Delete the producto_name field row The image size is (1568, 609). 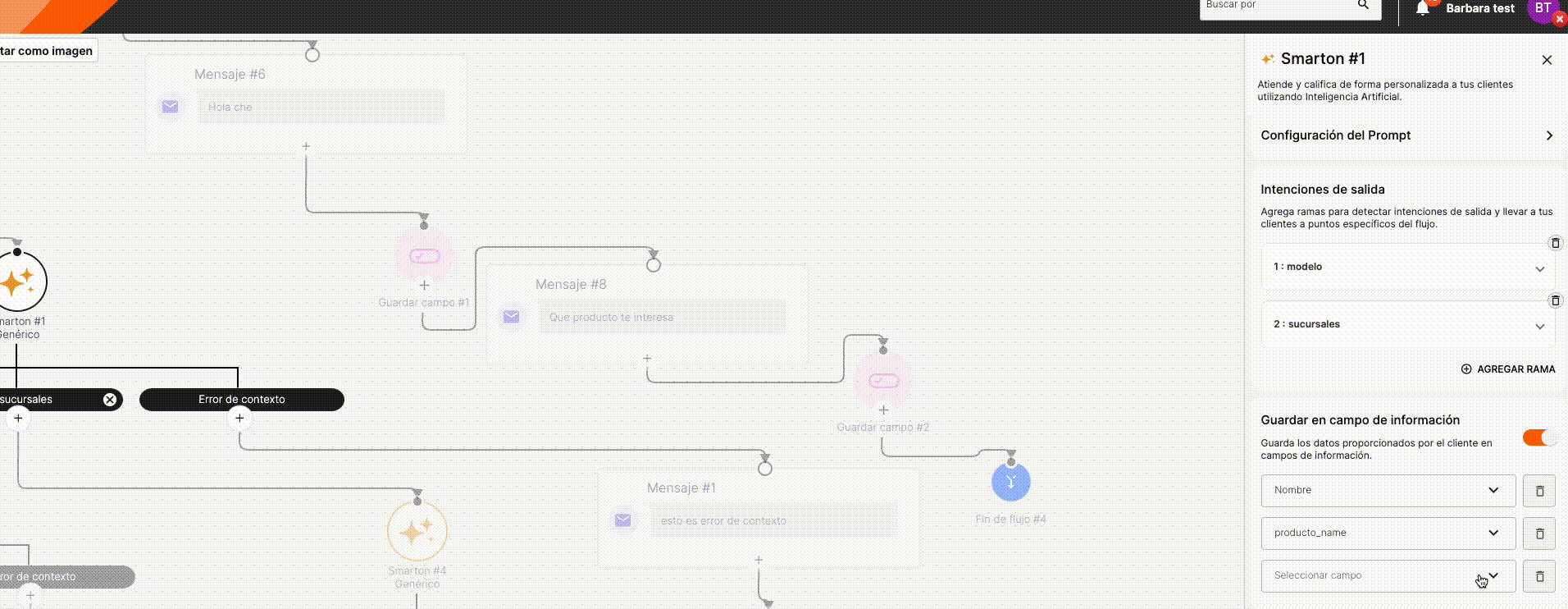(x=1538, y=533)
